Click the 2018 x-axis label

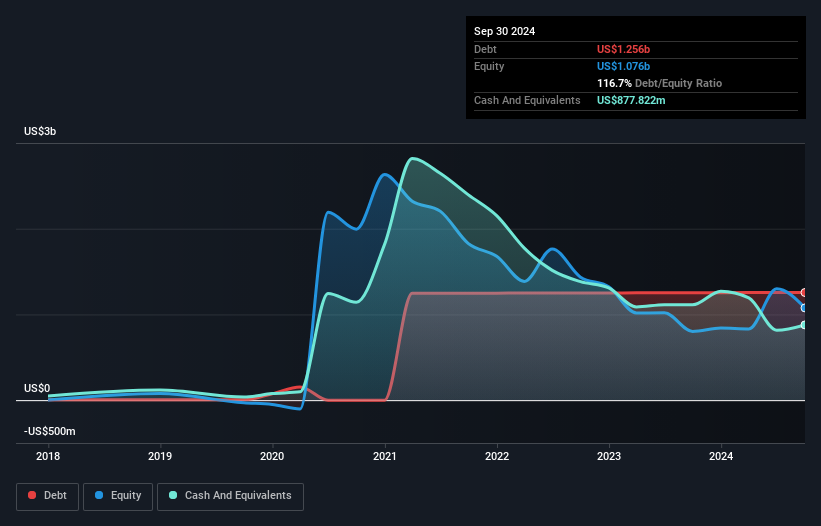[48, 456]
